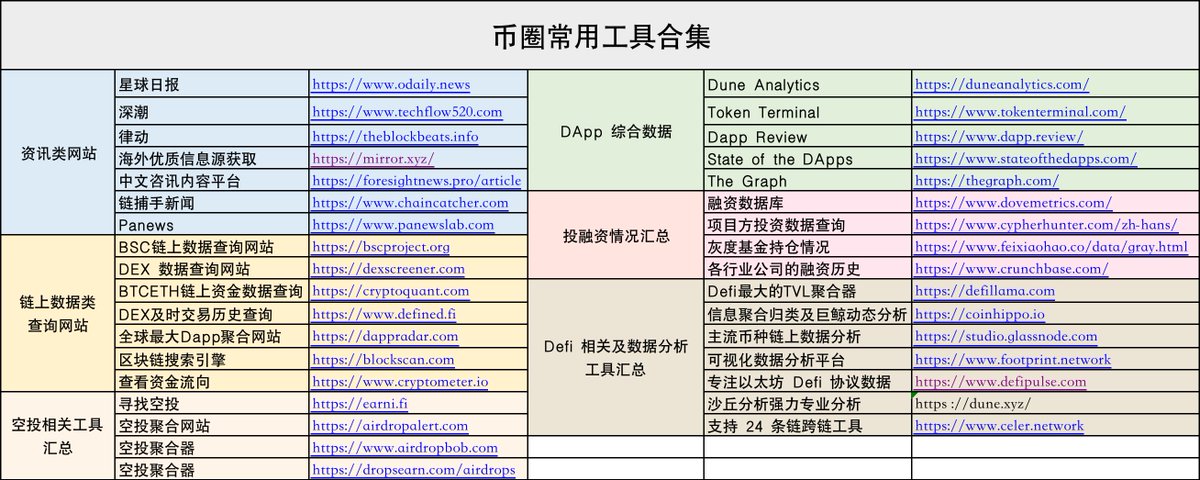Visit the panewslab.com link
Image resolution: width=1200 pixels, height=480 pixels.
coord(403,225)
